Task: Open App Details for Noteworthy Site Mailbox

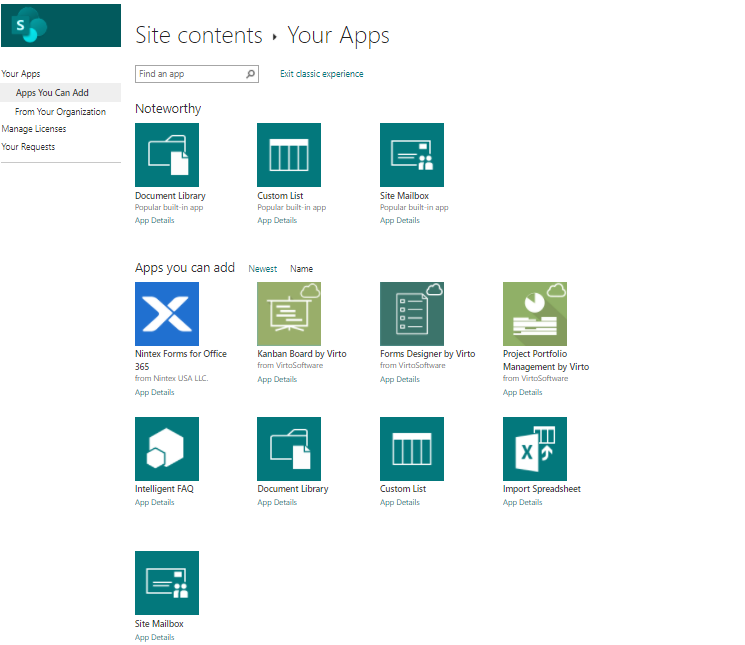Action: click(x=400, y=220)
